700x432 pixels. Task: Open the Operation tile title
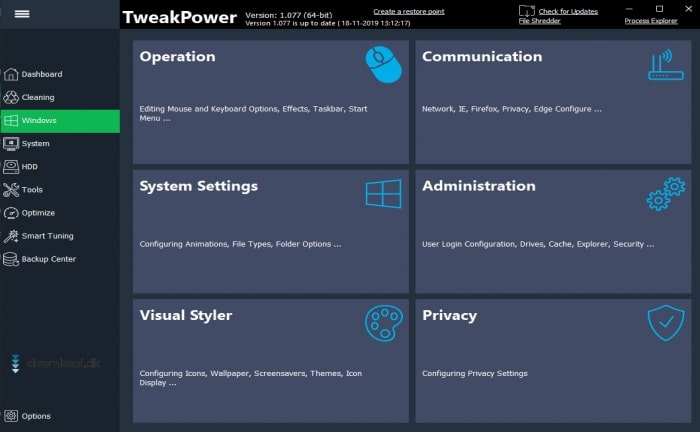pyautogui.click(x=177, y=57)
